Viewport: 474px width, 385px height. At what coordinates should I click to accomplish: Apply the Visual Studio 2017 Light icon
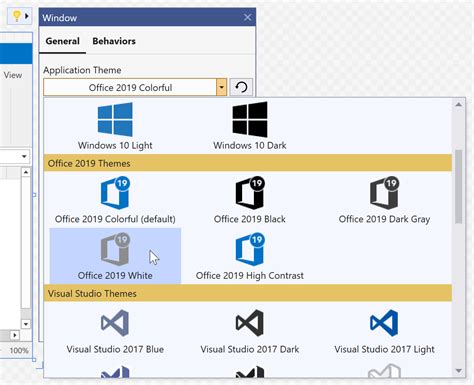coord(384,323)
